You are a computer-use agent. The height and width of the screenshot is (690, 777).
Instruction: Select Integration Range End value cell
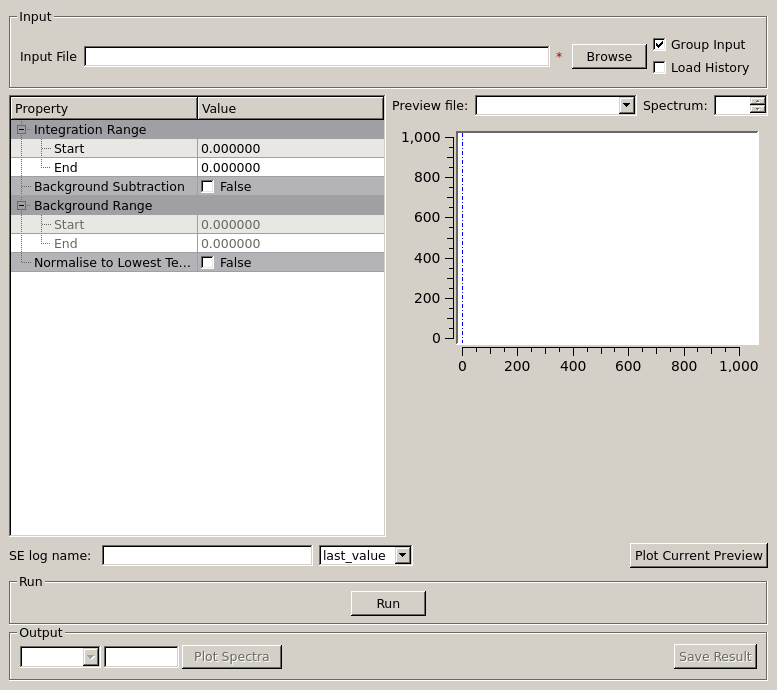coord(290,168)
